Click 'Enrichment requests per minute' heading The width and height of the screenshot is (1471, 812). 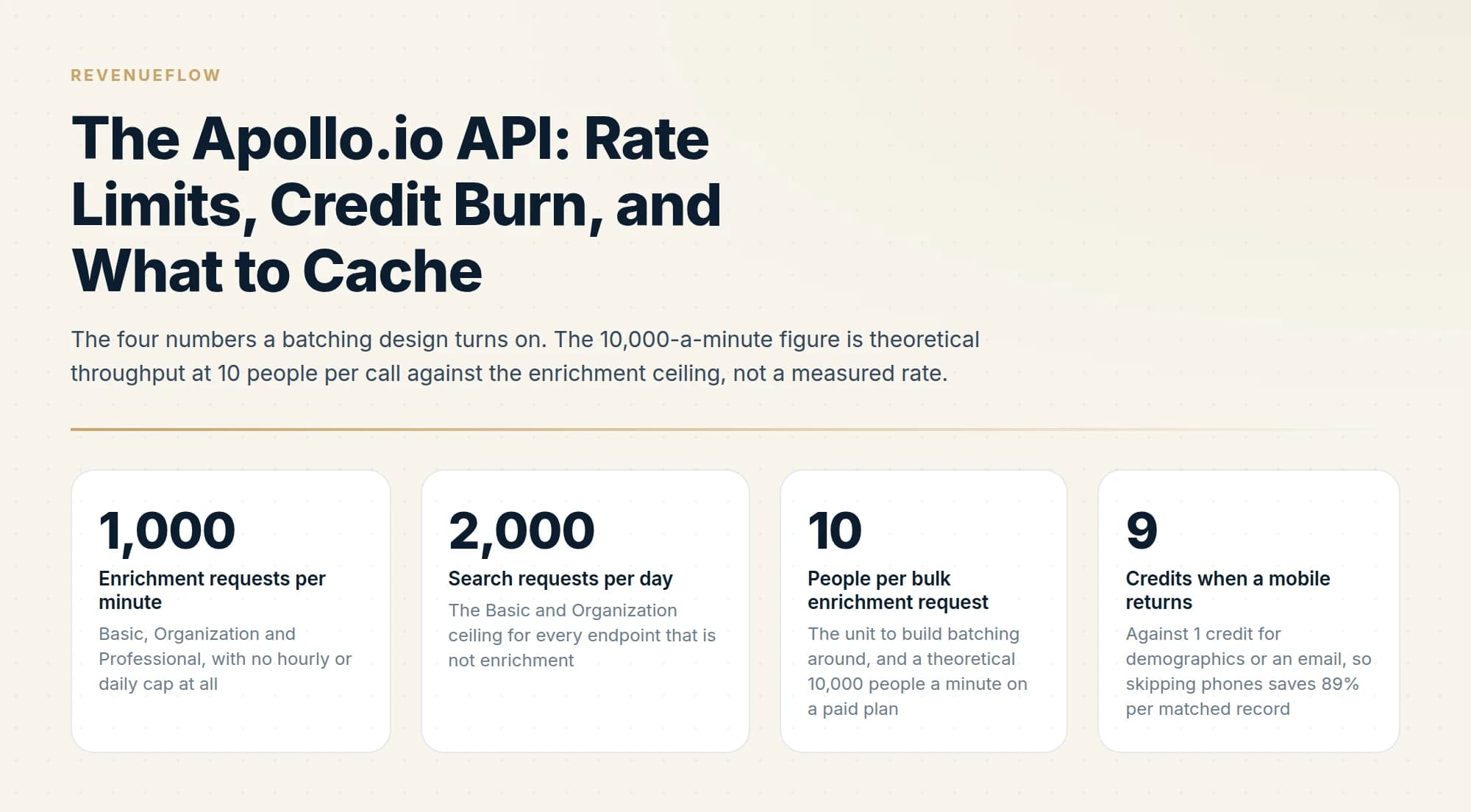[212, 590]
